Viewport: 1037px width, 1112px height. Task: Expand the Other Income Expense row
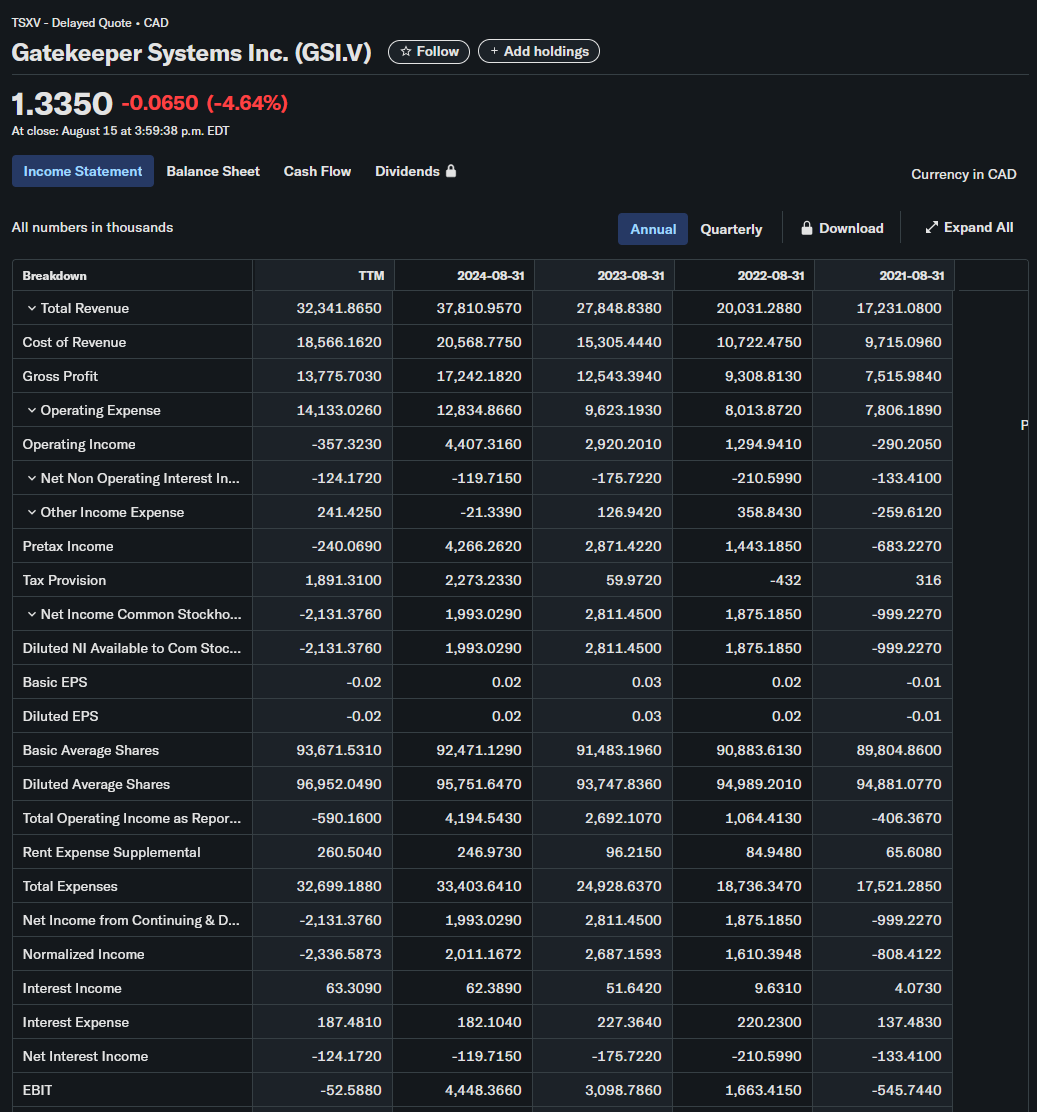[32, 513]
